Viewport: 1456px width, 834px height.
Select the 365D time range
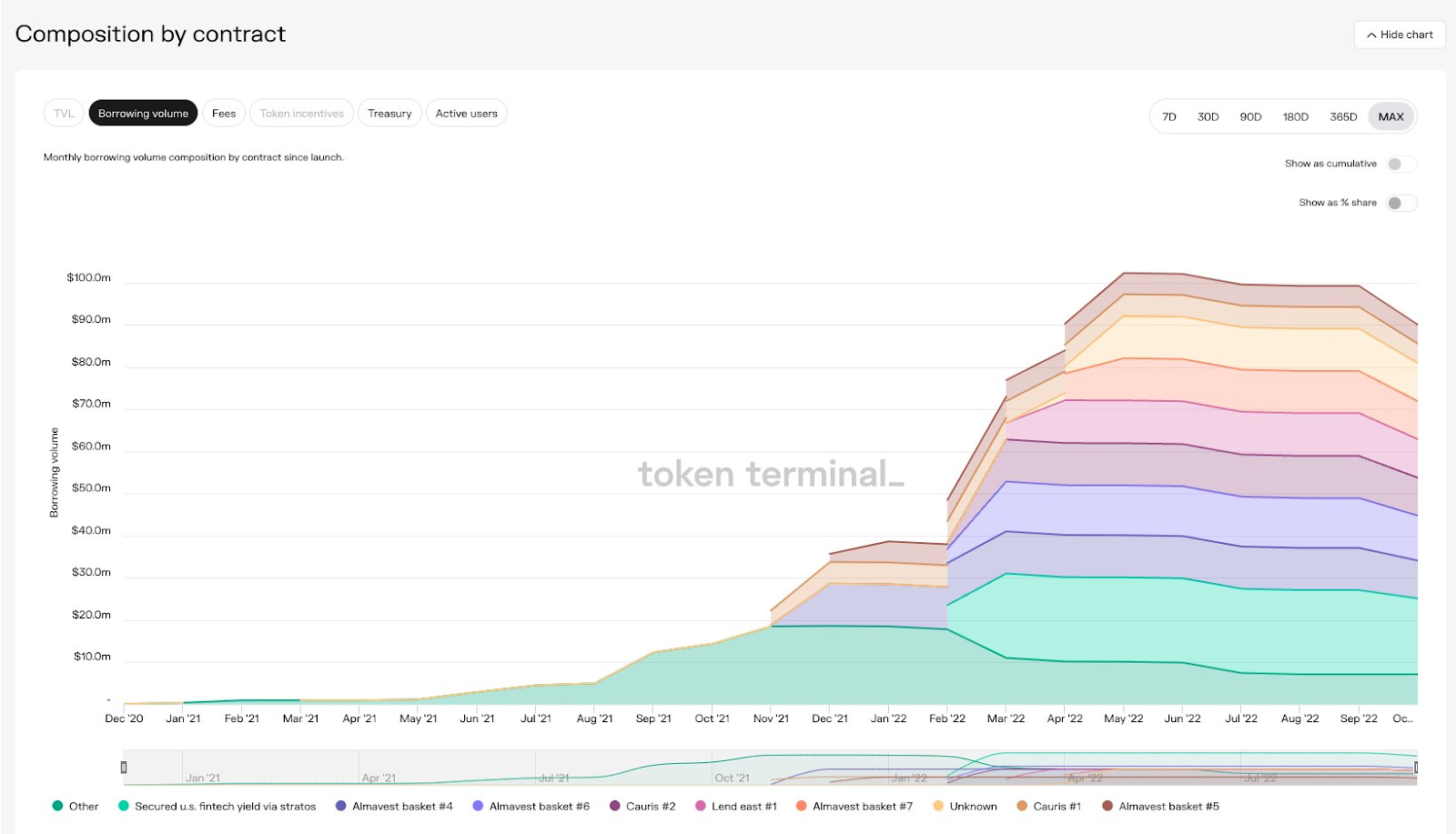[1342, 116]
